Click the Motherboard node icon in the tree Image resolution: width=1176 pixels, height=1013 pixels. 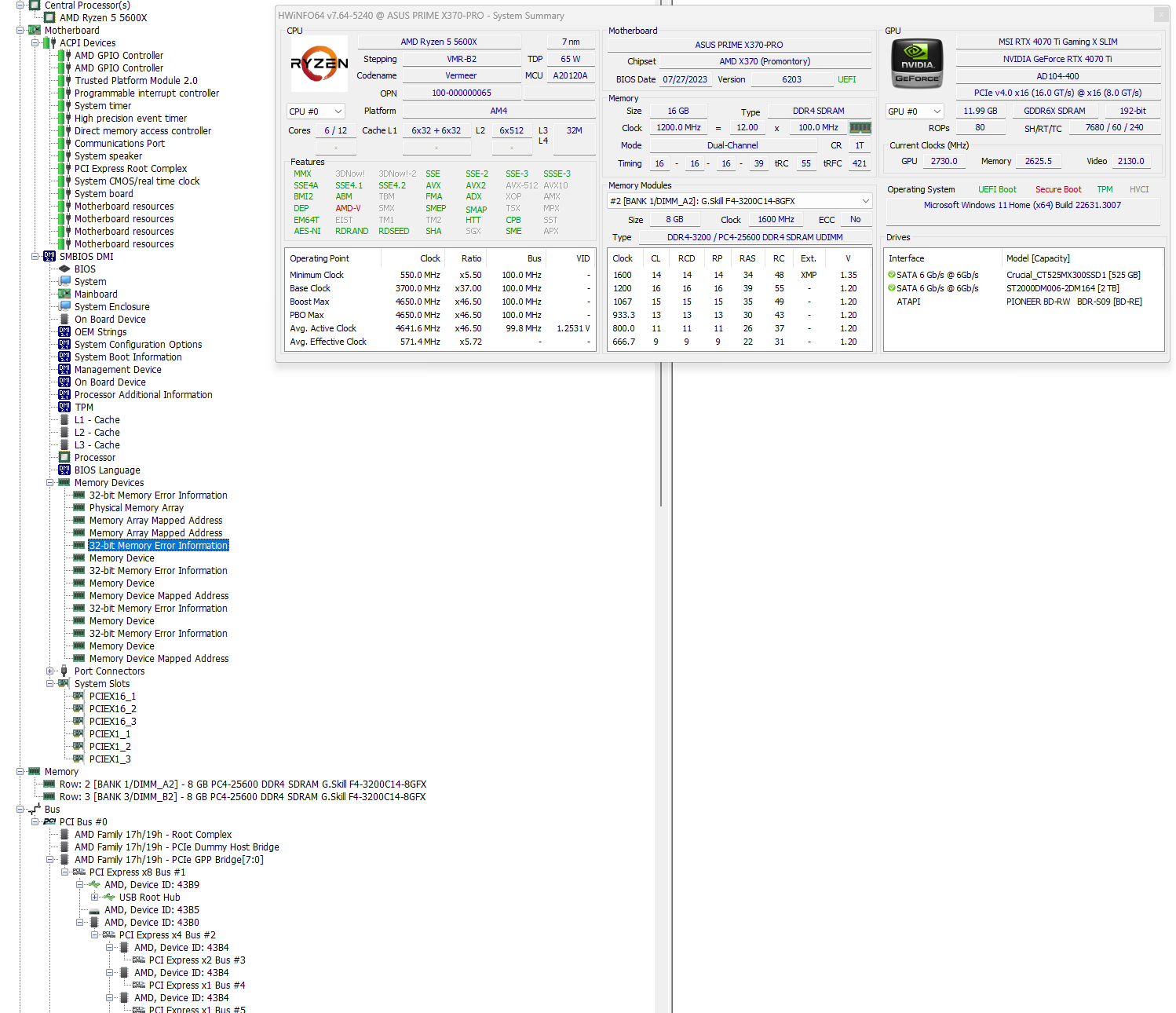pos(35,30)
